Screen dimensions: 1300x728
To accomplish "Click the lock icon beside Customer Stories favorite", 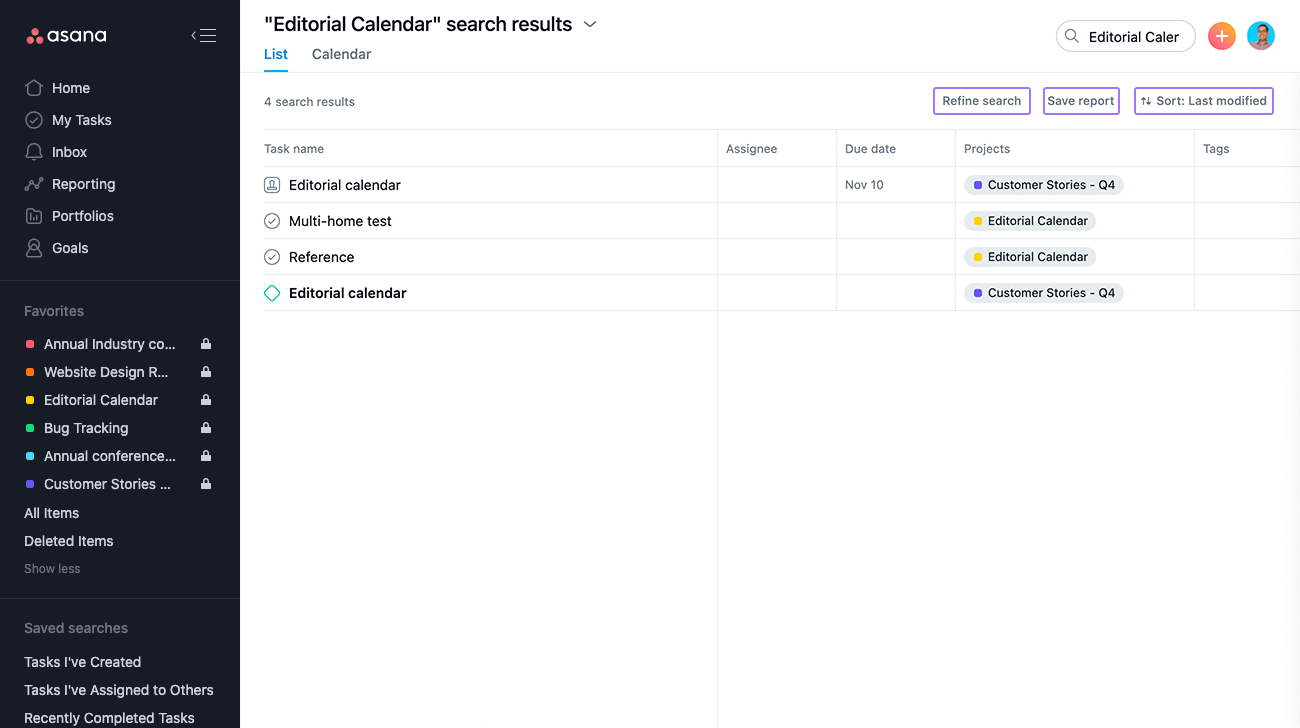I will (206, 484).
